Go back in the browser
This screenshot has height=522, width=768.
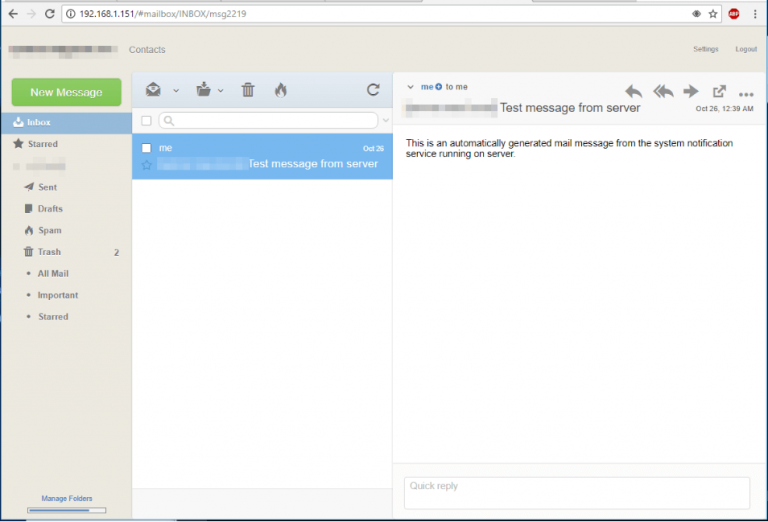[13, 14]
